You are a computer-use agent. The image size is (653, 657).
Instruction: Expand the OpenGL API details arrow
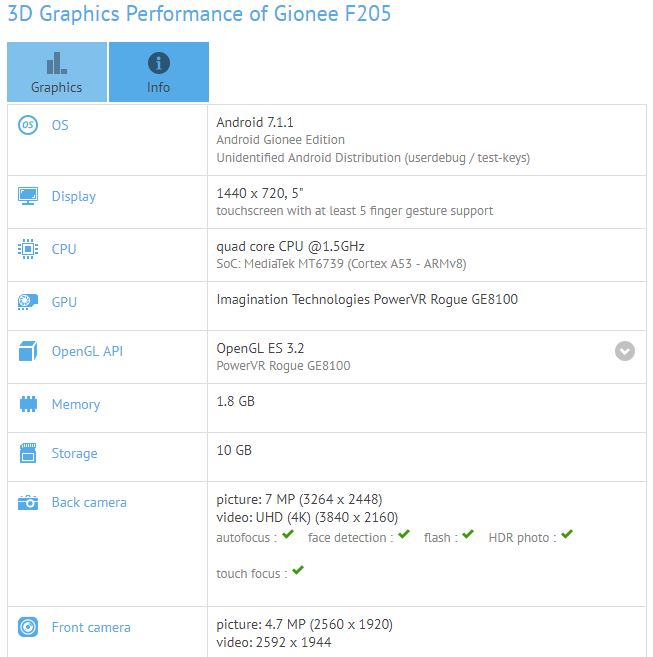point(625,351)
